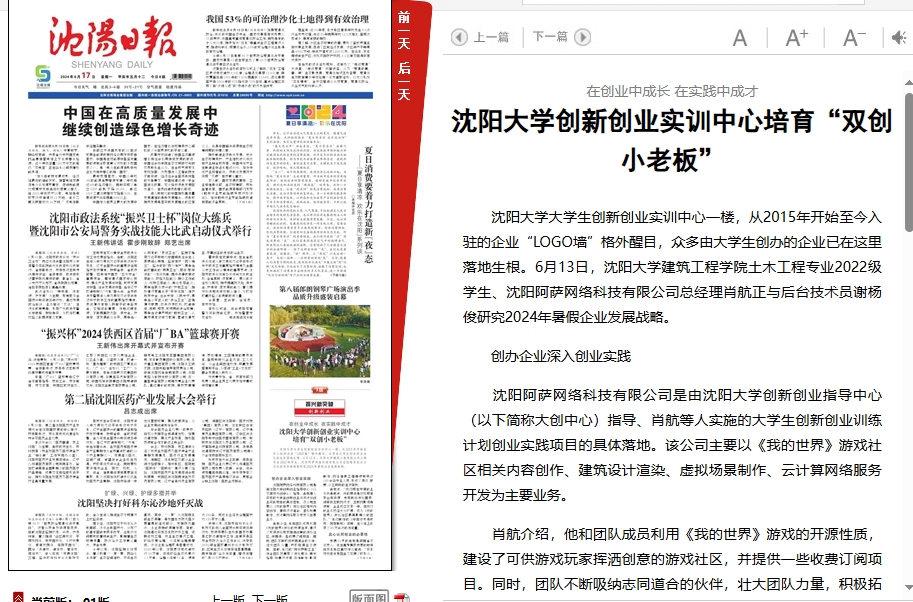Click the 夏日享清凉 colorful banner on the page
Image resolution: width=913 pixels, height=602 pixels.
point(316,116)
